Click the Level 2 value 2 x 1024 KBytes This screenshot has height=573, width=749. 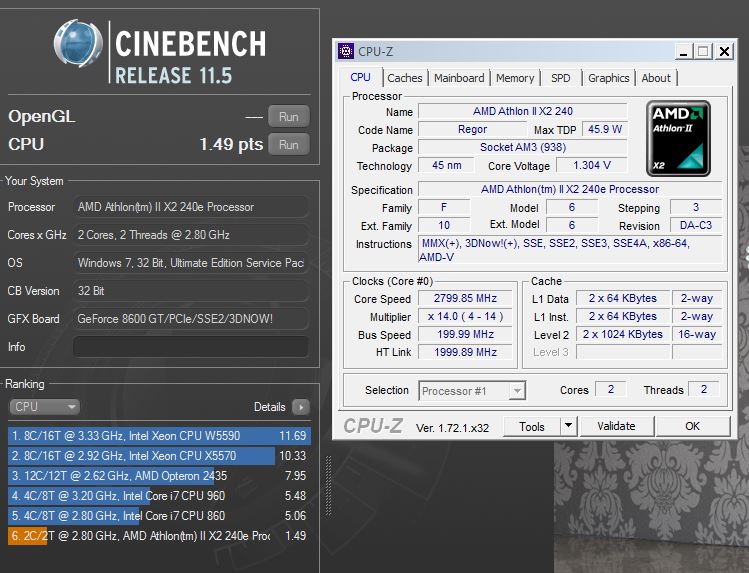pyautogui.click(x=622, y=334)
